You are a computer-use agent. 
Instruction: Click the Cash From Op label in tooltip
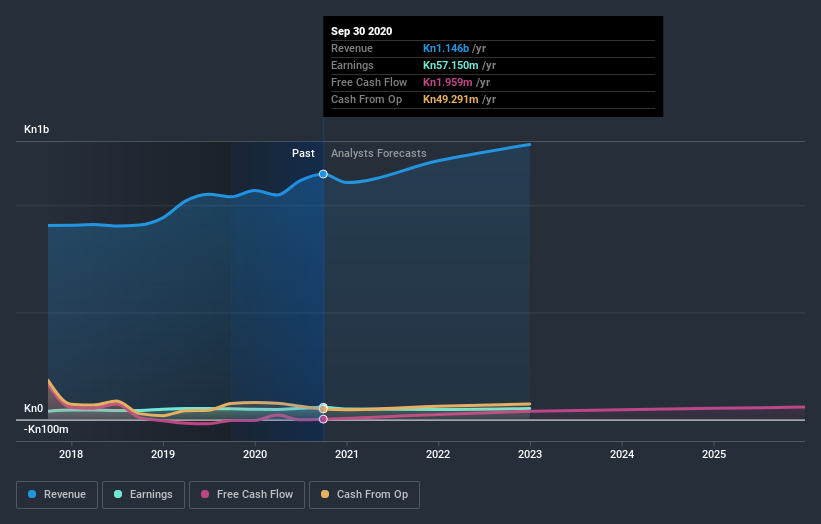pyautogui.click(x=367, y=99)
